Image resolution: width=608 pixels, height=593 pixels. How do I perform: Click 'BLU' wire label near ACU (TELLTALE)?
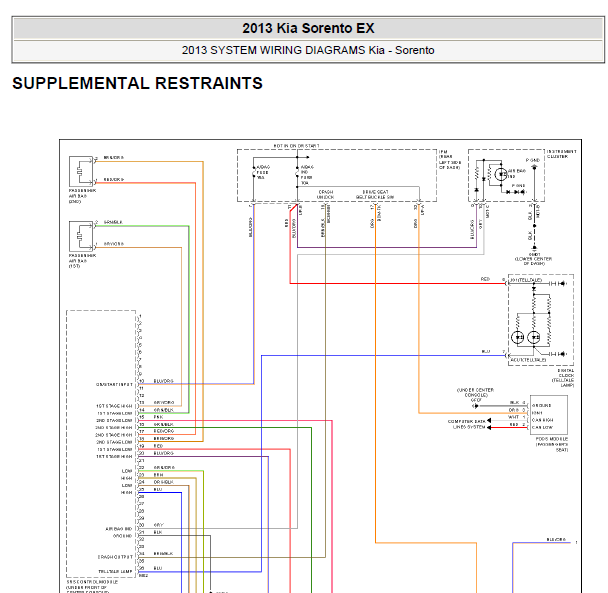(x=486, y=351)
